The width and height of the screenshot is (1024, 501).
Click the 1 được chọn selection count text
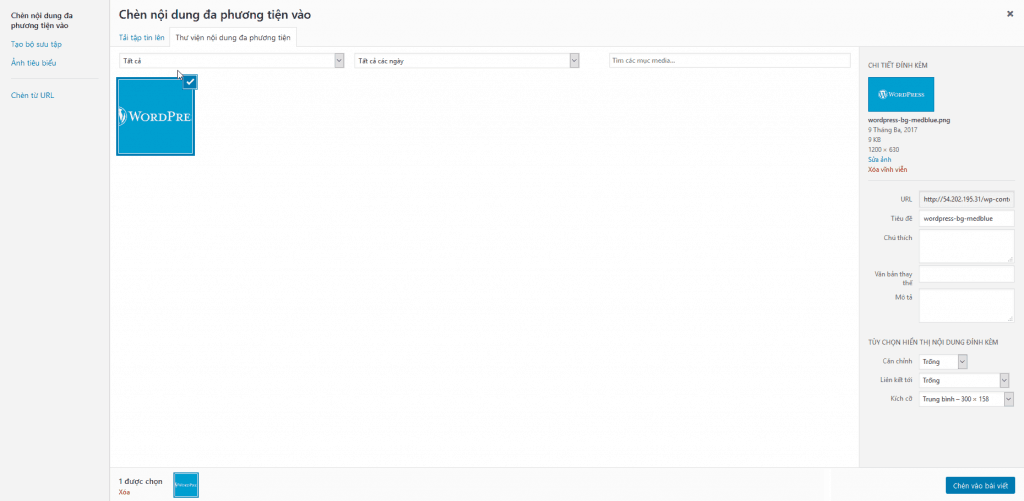coord(140,481)
